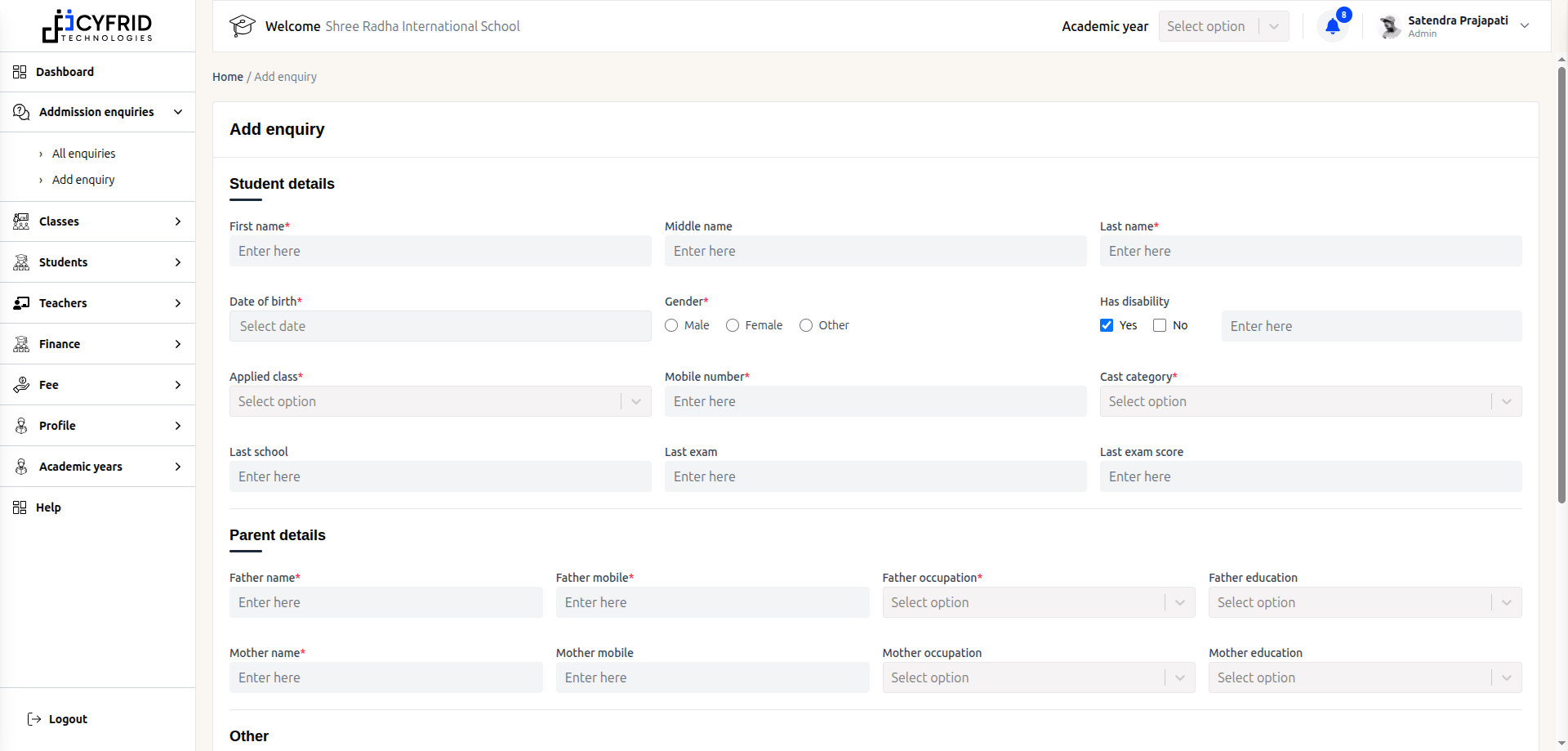Open the Applied class dropdown

coord(439,401)
